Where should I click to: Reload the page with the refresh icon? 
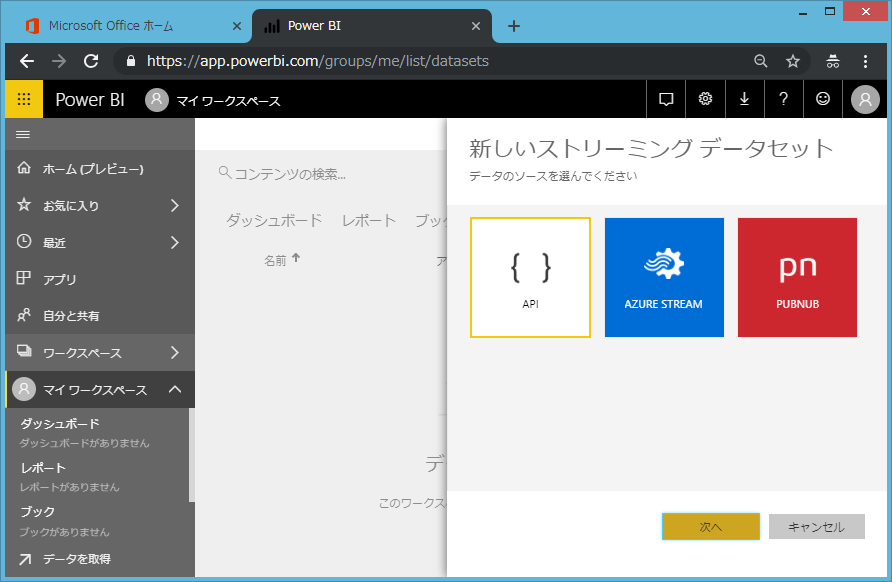tap(91, 61)
